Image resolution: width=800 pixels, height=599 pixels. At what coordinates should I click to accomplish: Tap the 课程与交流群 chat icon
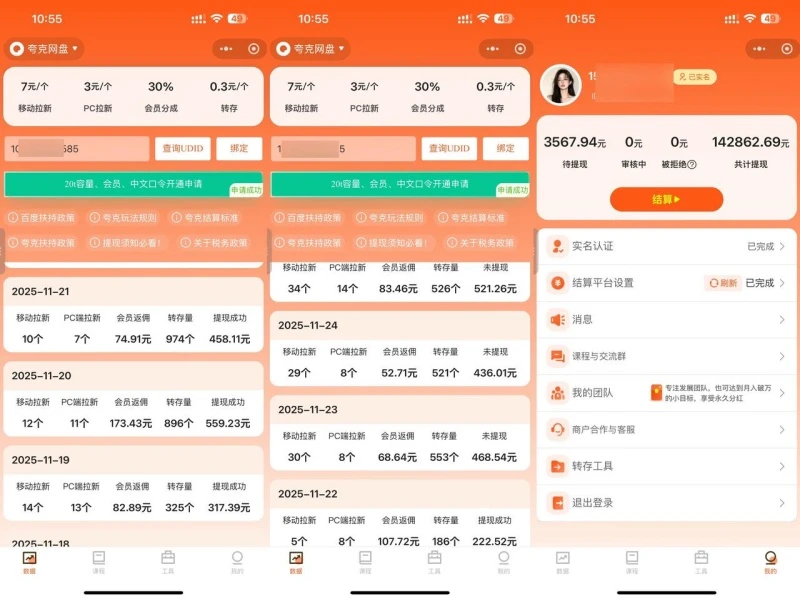tap(557, 356)
